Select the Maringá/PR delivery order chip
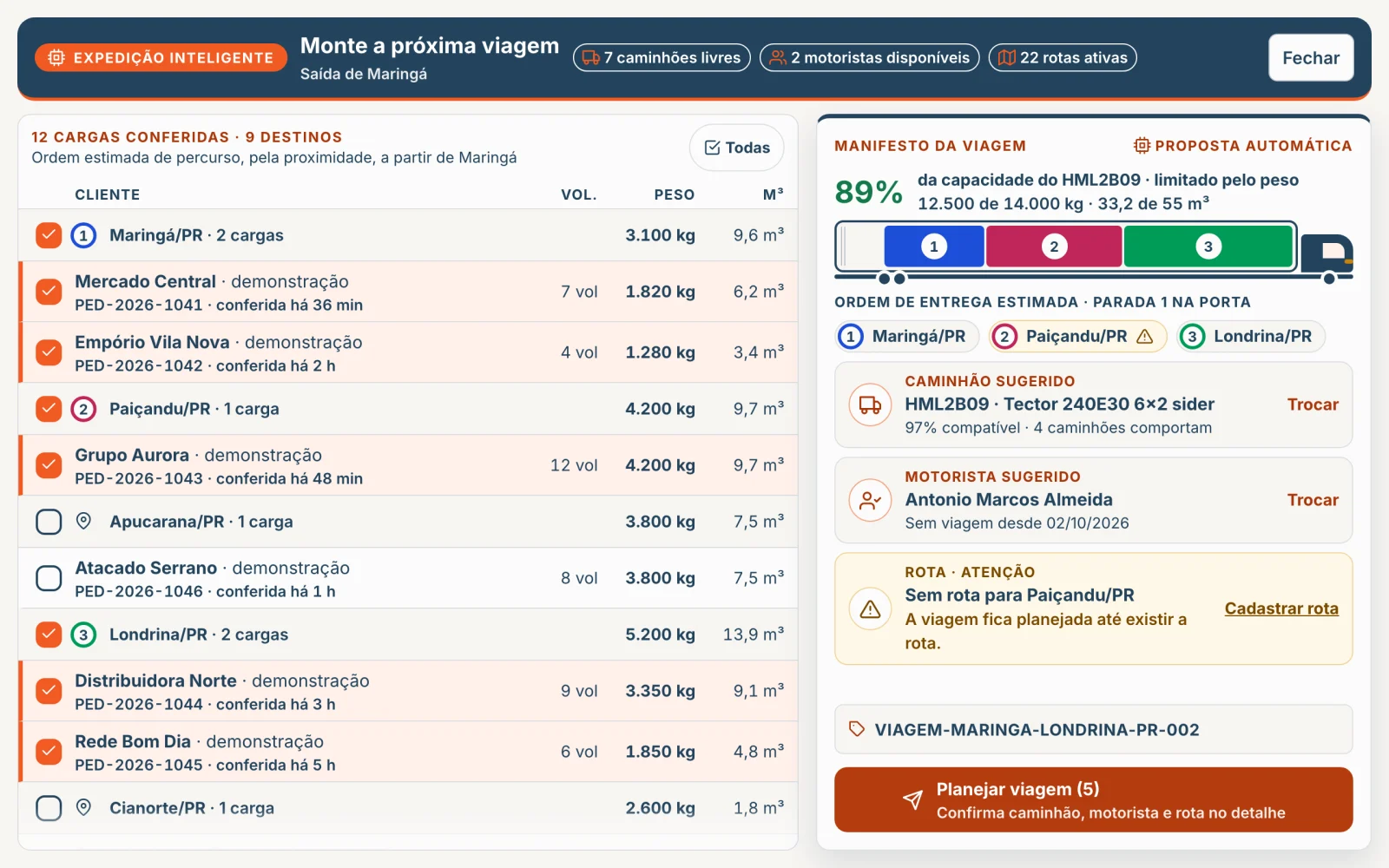The height and width of the screenshot is (868, 1389). 907,336
